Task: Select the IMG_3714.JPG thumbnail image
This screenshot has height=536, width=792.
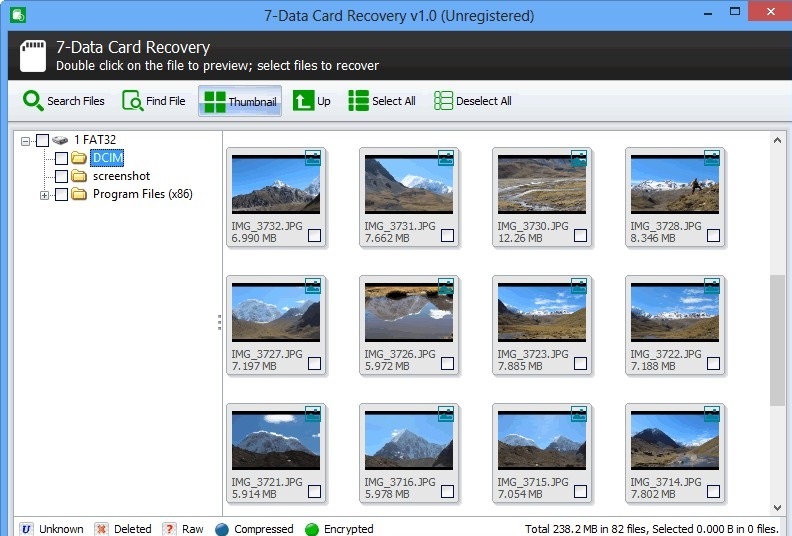Action: tap(675, 441)
